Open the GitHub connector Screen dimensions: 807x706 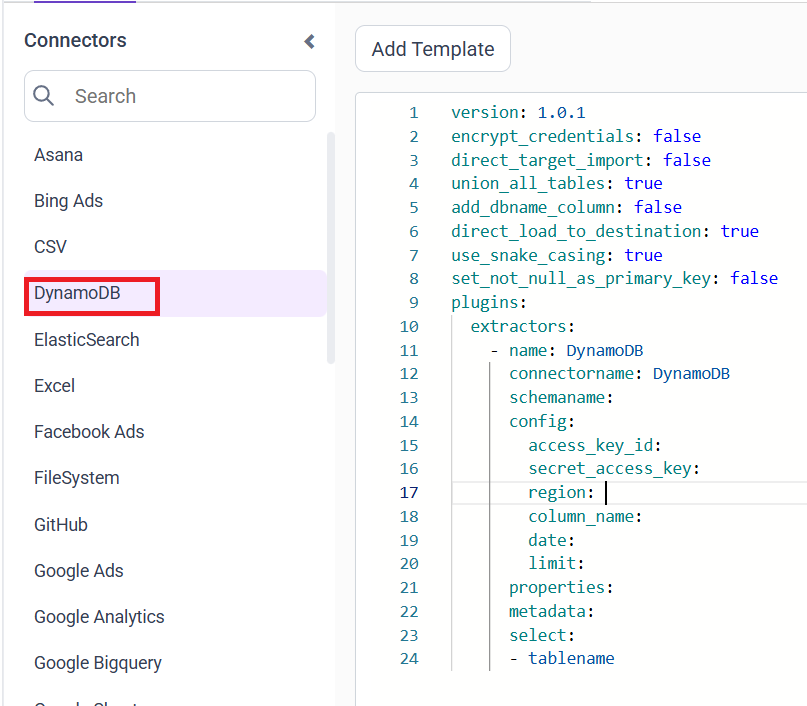coord(61,524)
